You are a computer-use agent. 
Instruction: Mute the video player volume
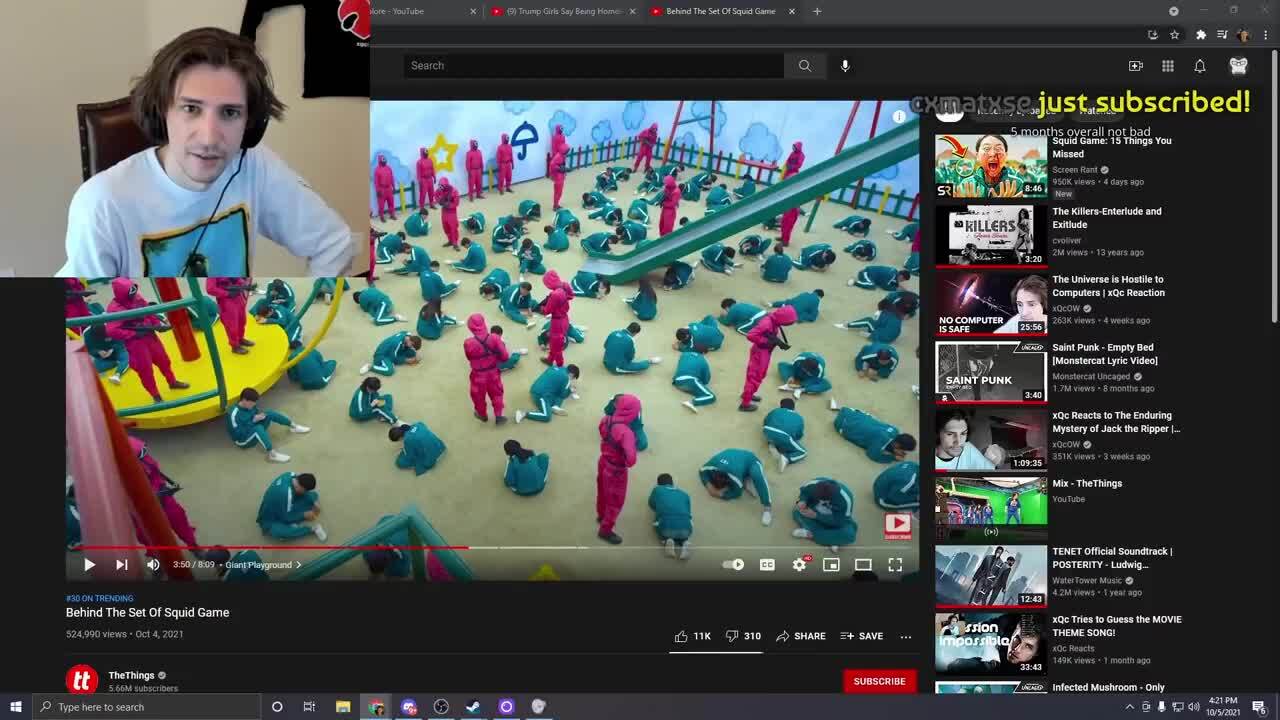153,565
